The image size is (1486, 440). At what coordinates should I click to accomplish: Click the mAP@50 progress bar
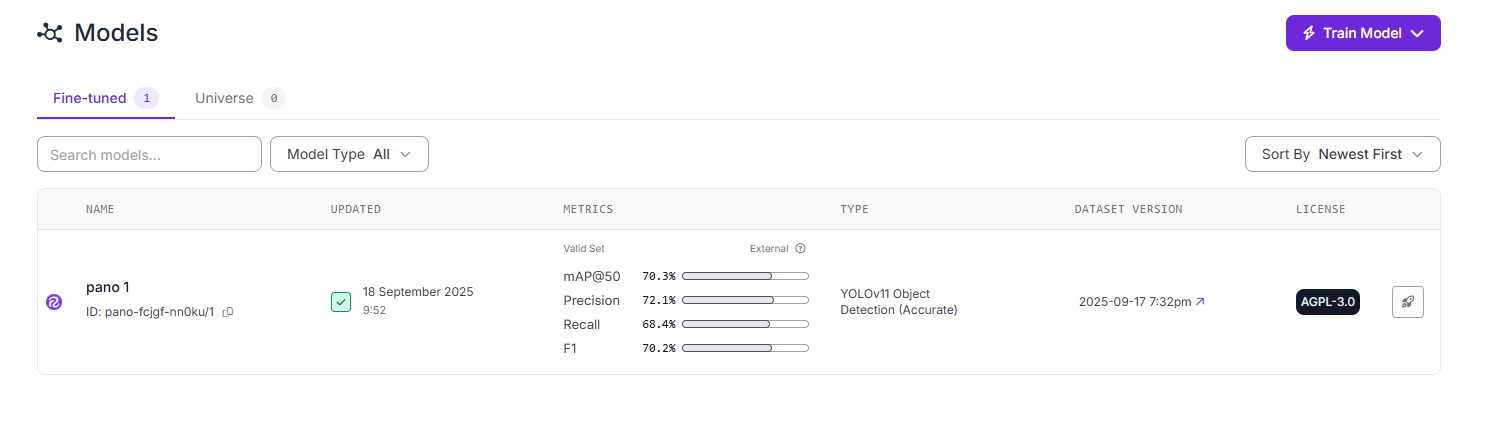pyautogui.click(x=745, y=276)
